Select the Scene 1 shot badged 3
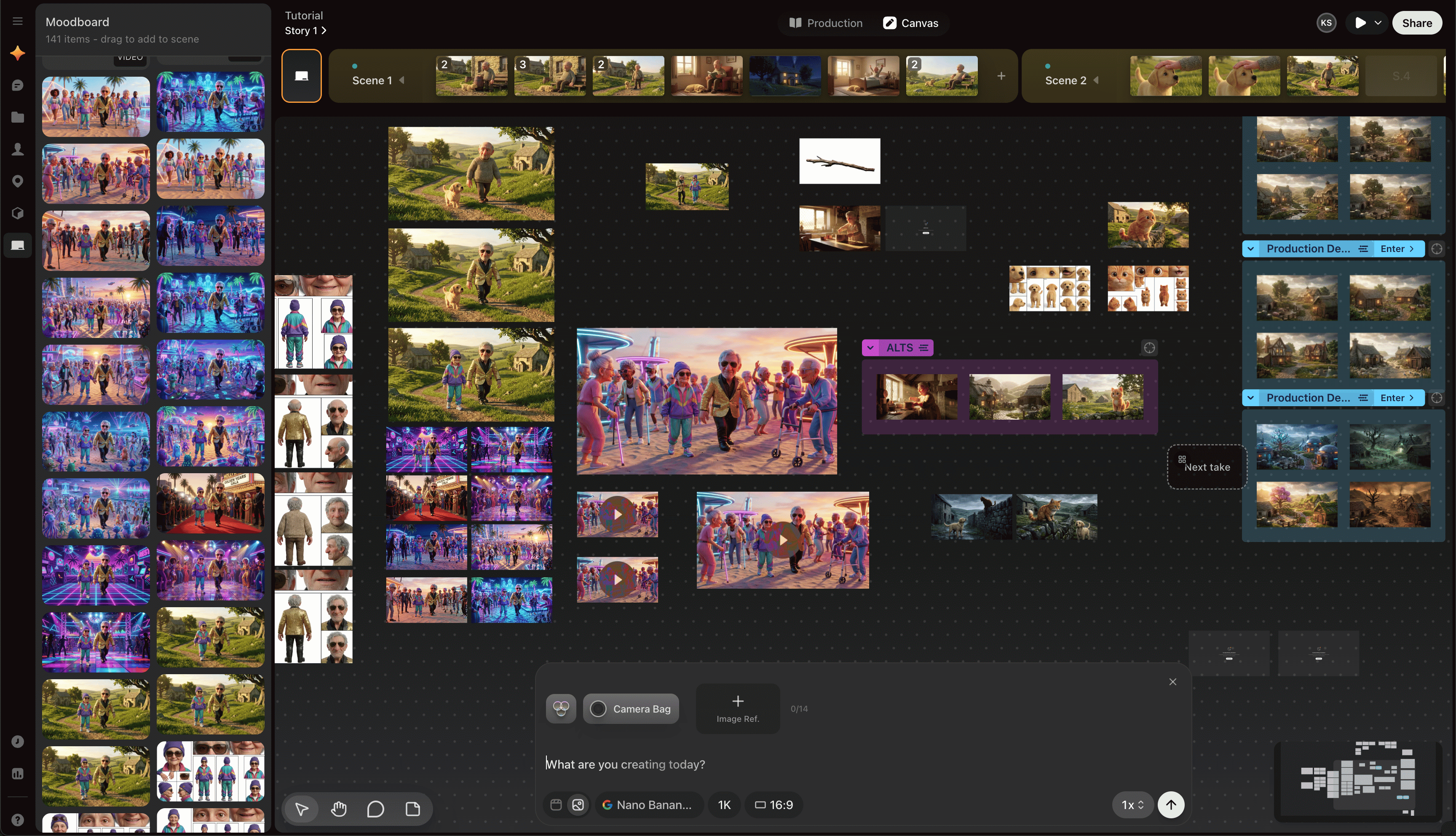 click(x=550, y=76)
